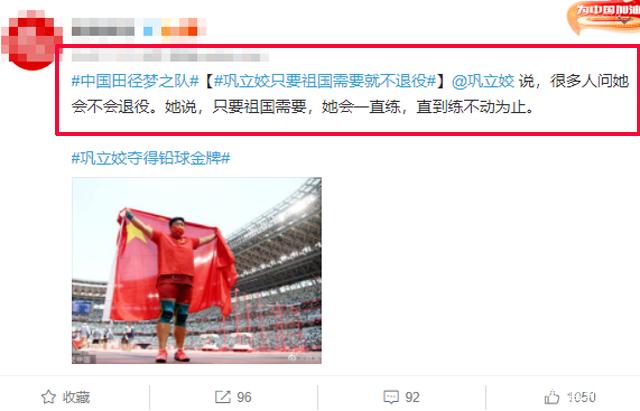The image size is (640, 411).
Task: Click the repost arrow icon
Action: point(223,397)
